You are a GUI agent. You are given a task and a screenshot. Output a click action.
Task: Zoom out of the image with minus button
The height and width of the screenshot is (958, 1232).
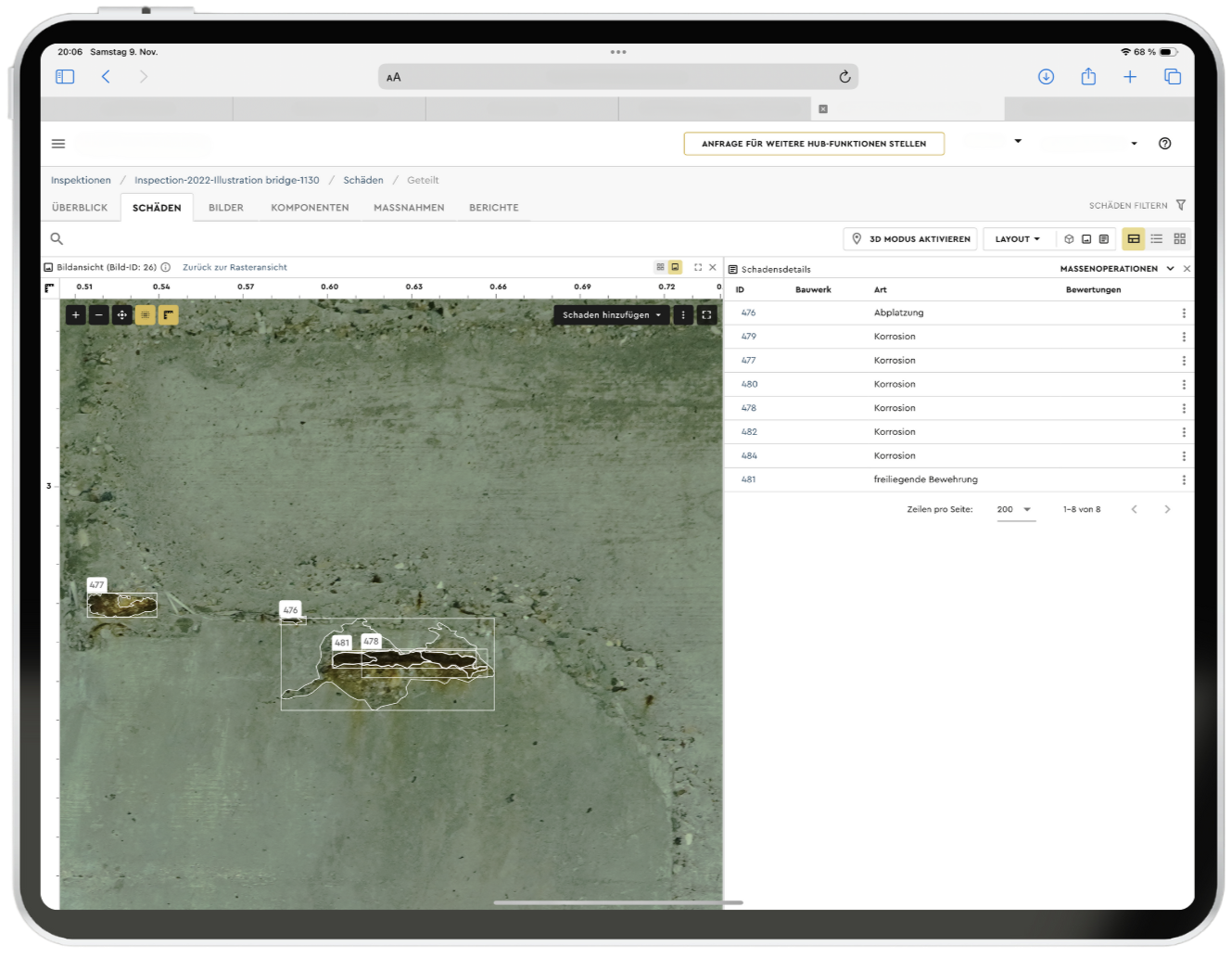[x=99, y=315]
